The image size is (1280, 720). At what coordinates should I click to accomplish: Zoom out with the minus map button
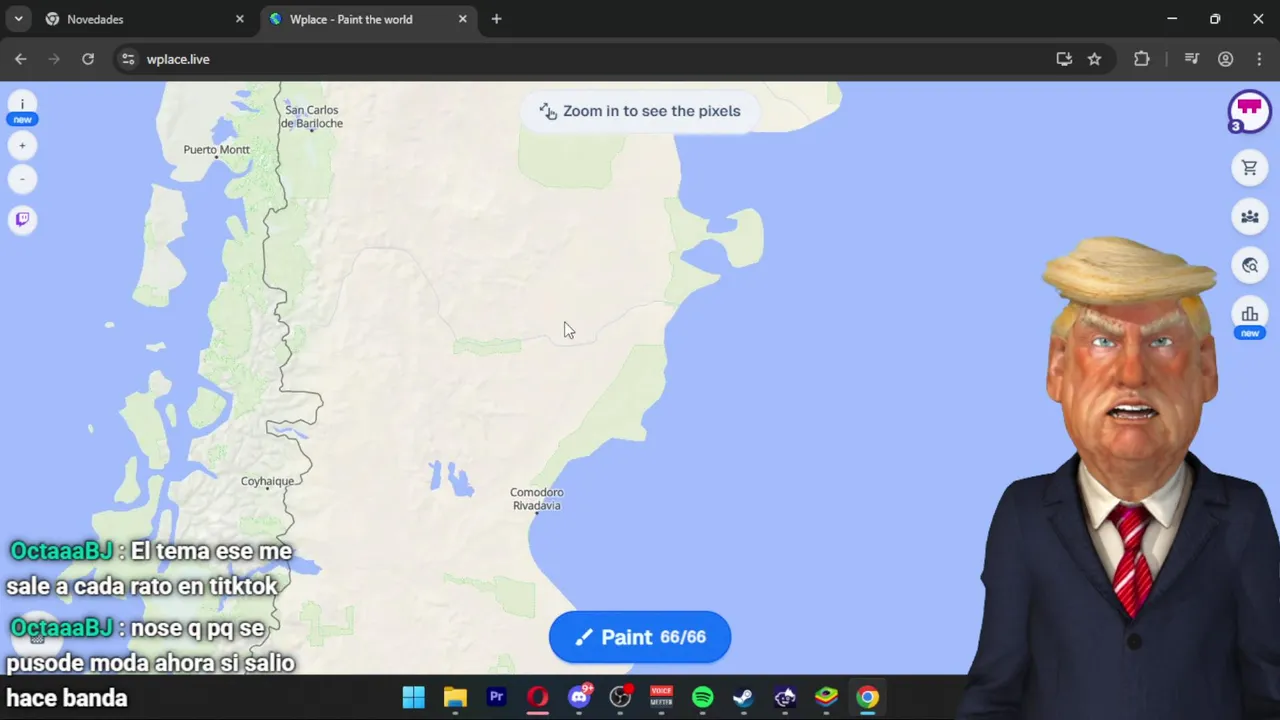[22, 180]
